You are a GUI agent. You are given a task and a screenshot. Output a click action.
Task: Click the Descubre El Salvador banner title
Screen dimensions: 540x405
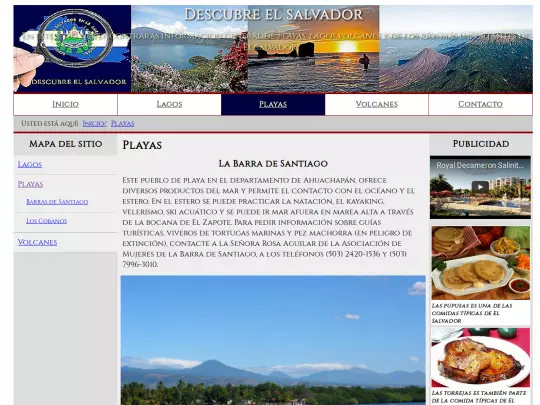tap(273, 15)
